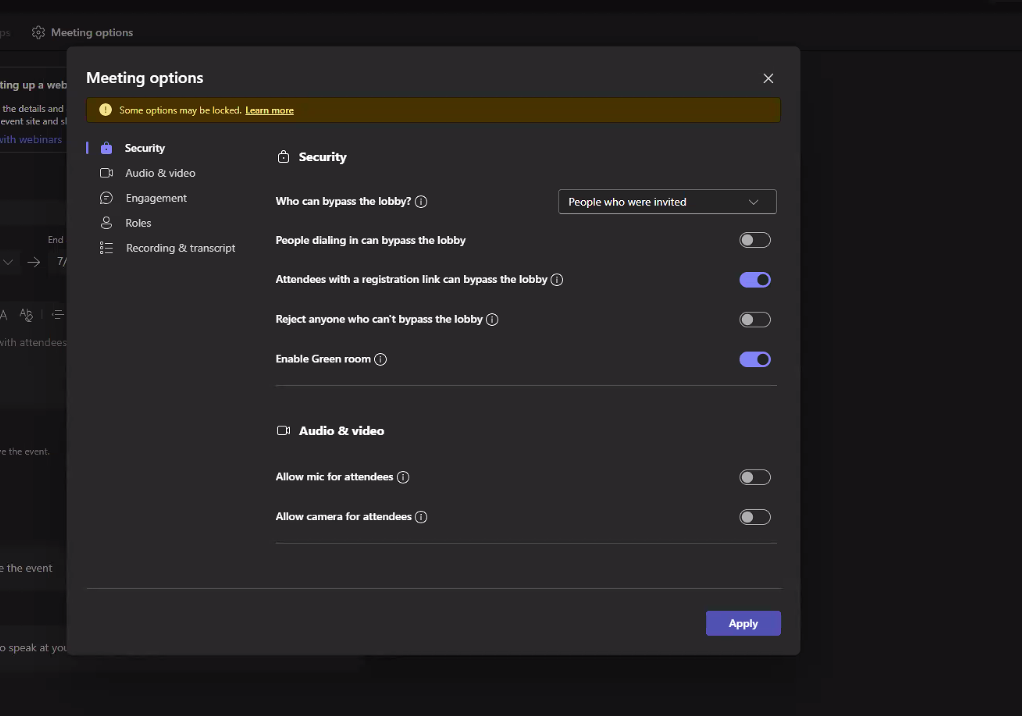This screenshot has width=1022, height=716.
Task: Enable People dialing in can bypass the lobby
Action: (755, 240)
